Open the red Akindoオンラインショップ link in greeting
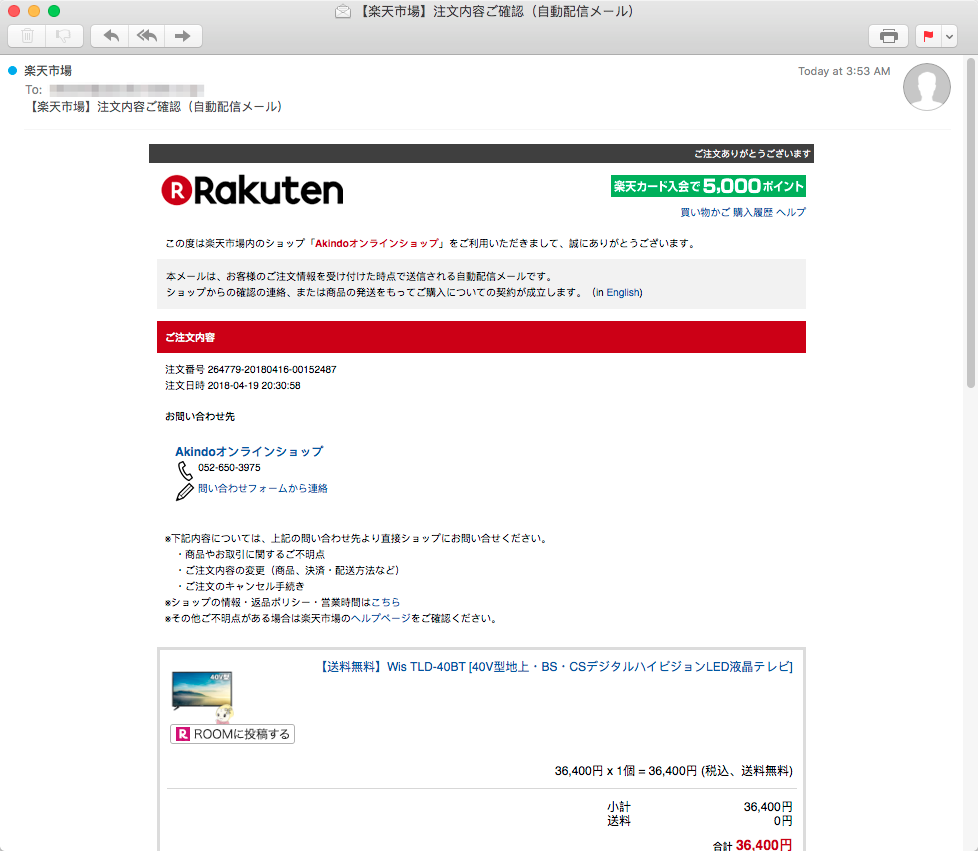 pos(377,243)
